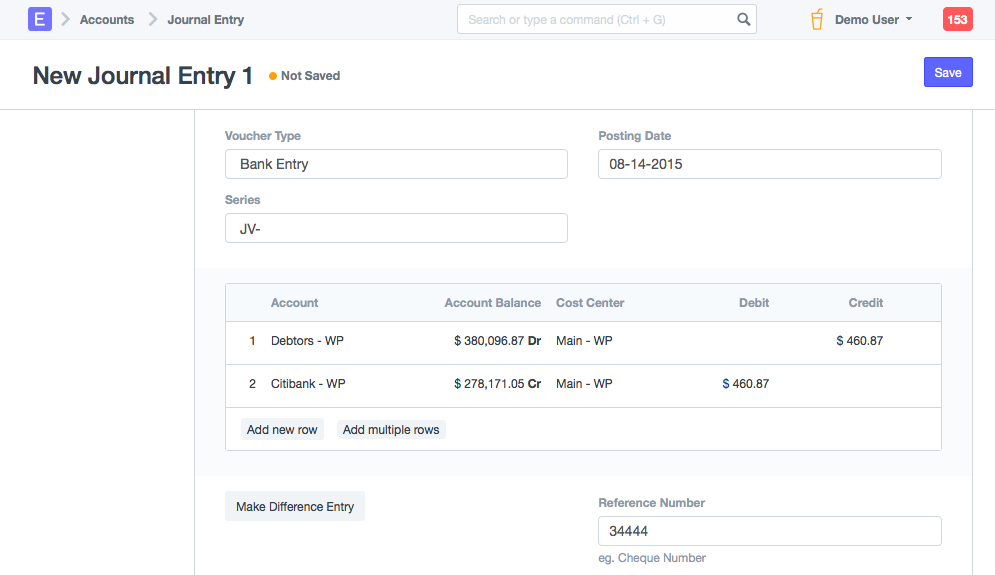Click Make Difference Entry button
Viewport: 995px width, 575px height.
295,507
